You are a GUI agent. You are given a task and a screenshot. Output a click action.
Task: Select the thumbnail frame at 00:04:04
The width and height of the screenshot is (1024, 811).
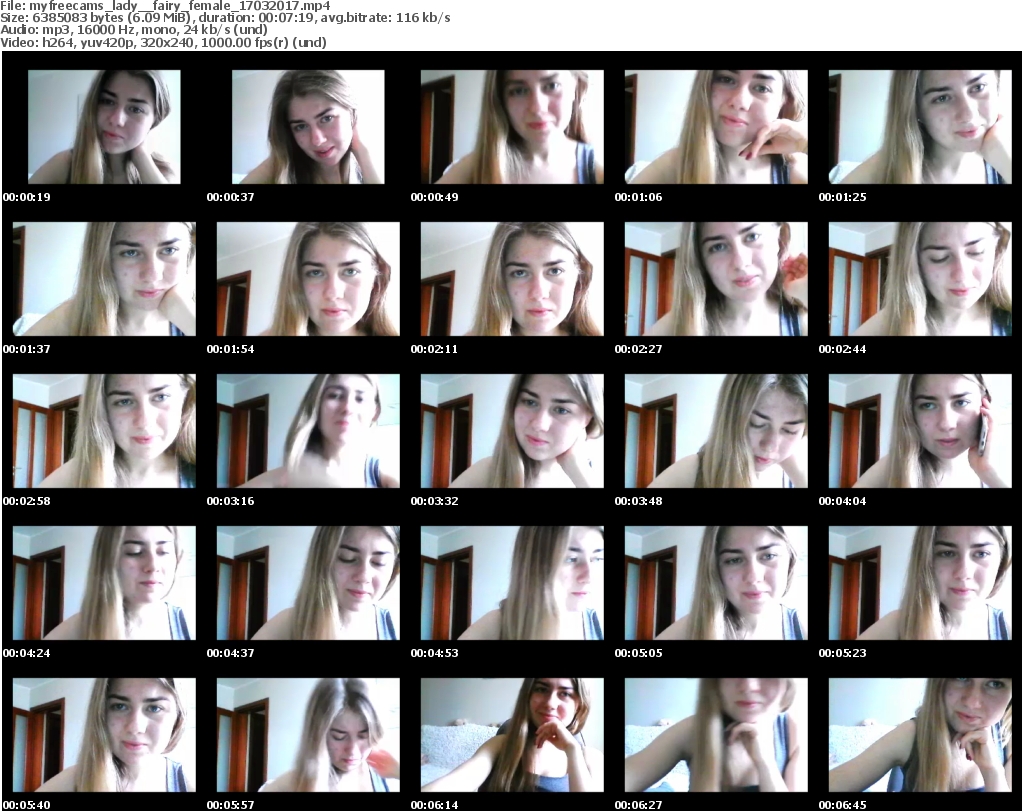coord(920,431)
